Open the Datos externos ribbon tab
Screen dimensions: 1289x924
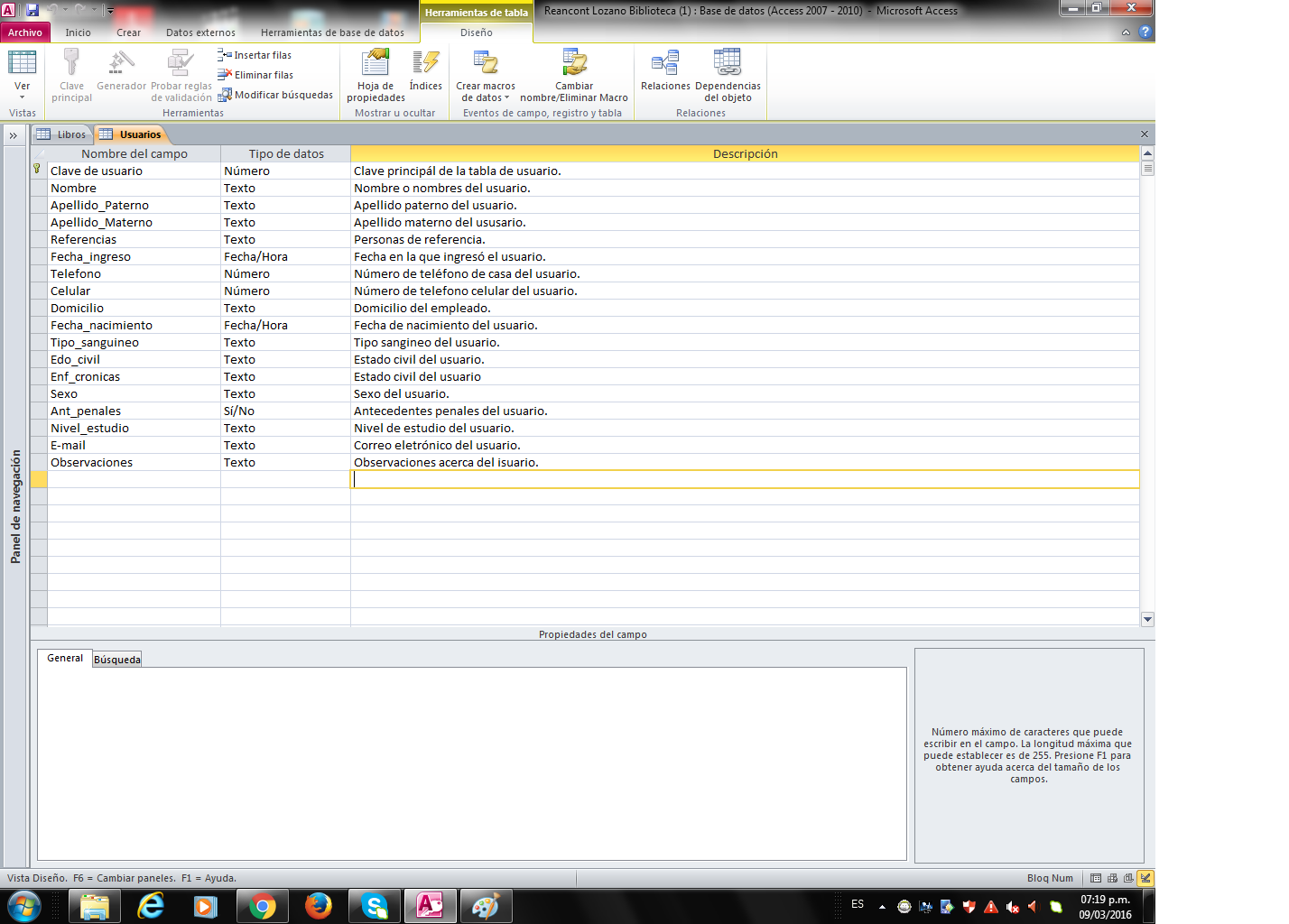pyautogui.click(x=200, y=32)
